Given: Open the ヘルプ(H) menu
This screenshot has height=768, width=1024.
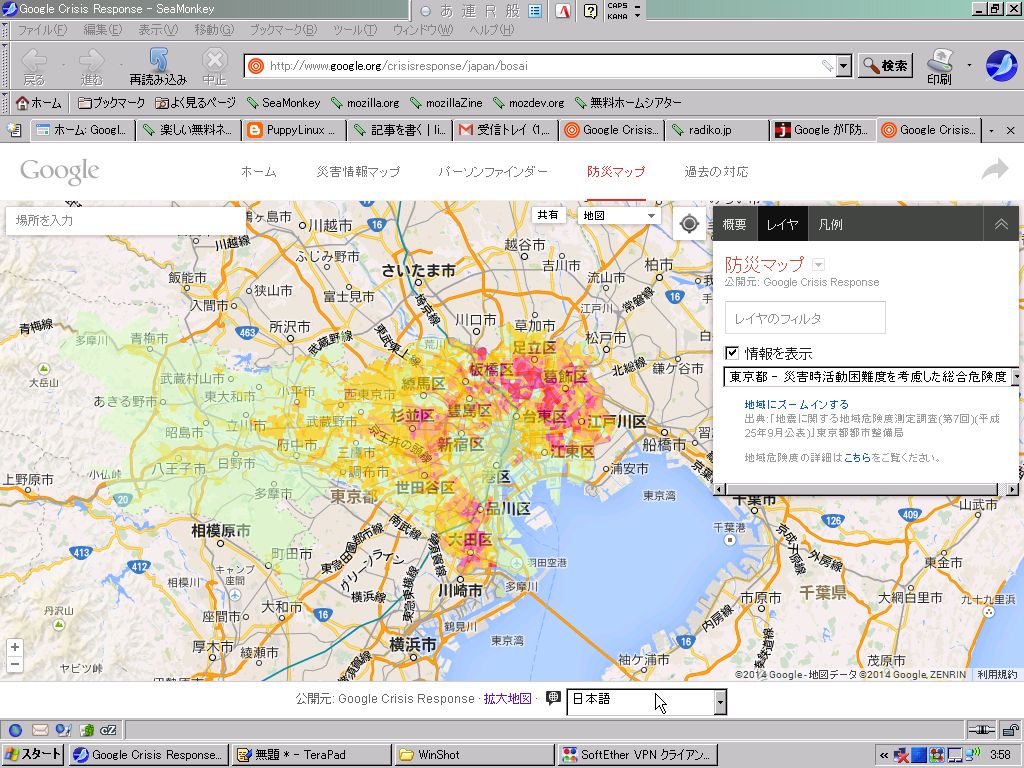Looking at the screenshot, I should 491,30.
